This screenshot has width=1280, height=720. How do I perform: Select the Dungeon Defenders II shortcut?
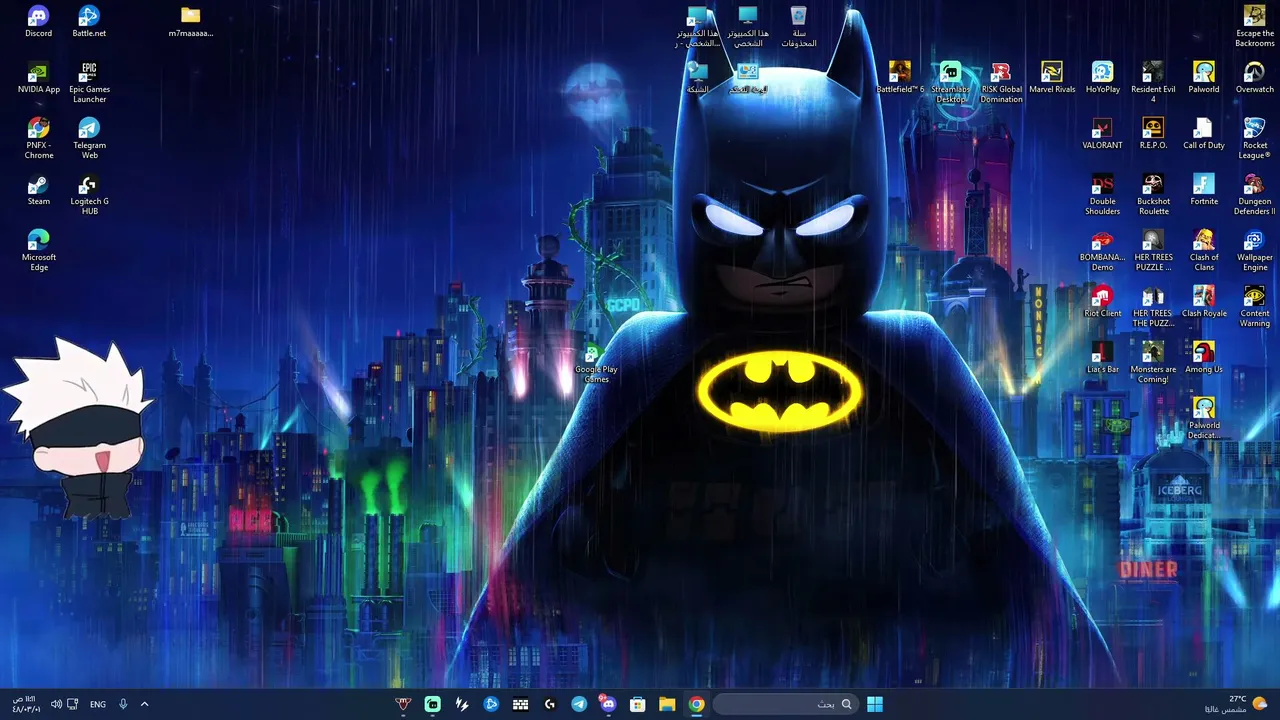1254,194
